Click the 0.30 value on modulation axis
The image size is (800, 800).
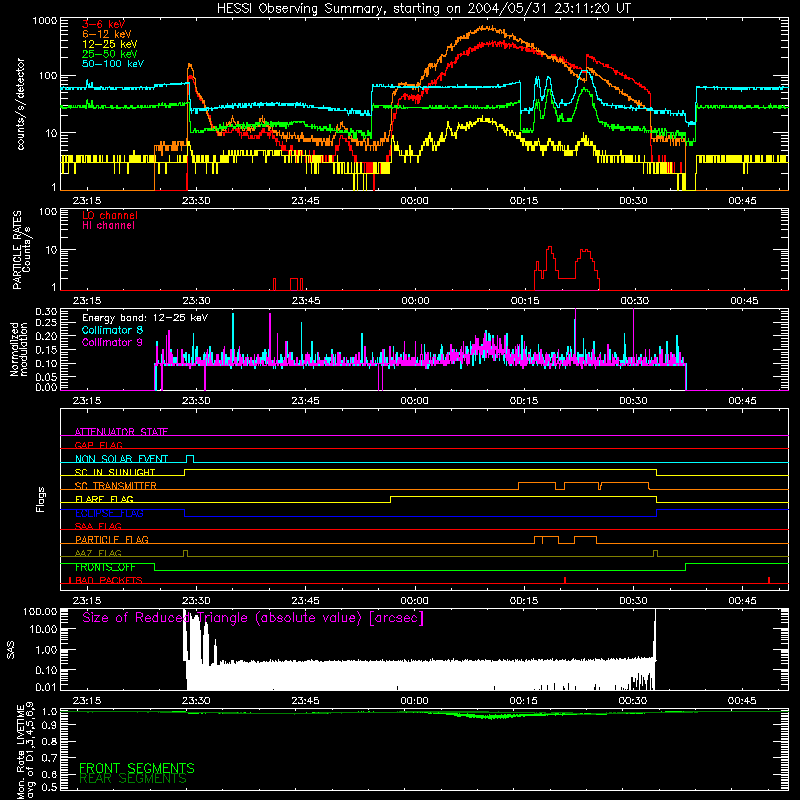point(46,312)
